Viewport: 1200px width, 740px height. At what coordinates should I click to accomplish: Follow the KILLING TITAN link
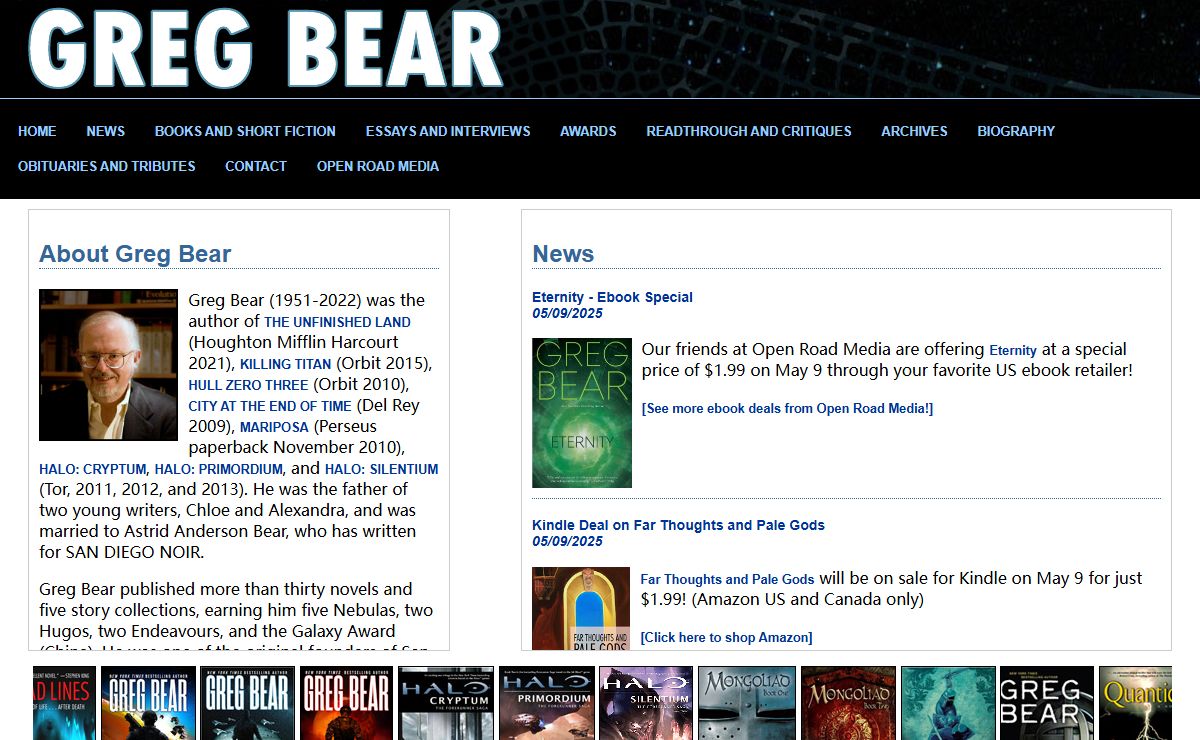point(286,364)
